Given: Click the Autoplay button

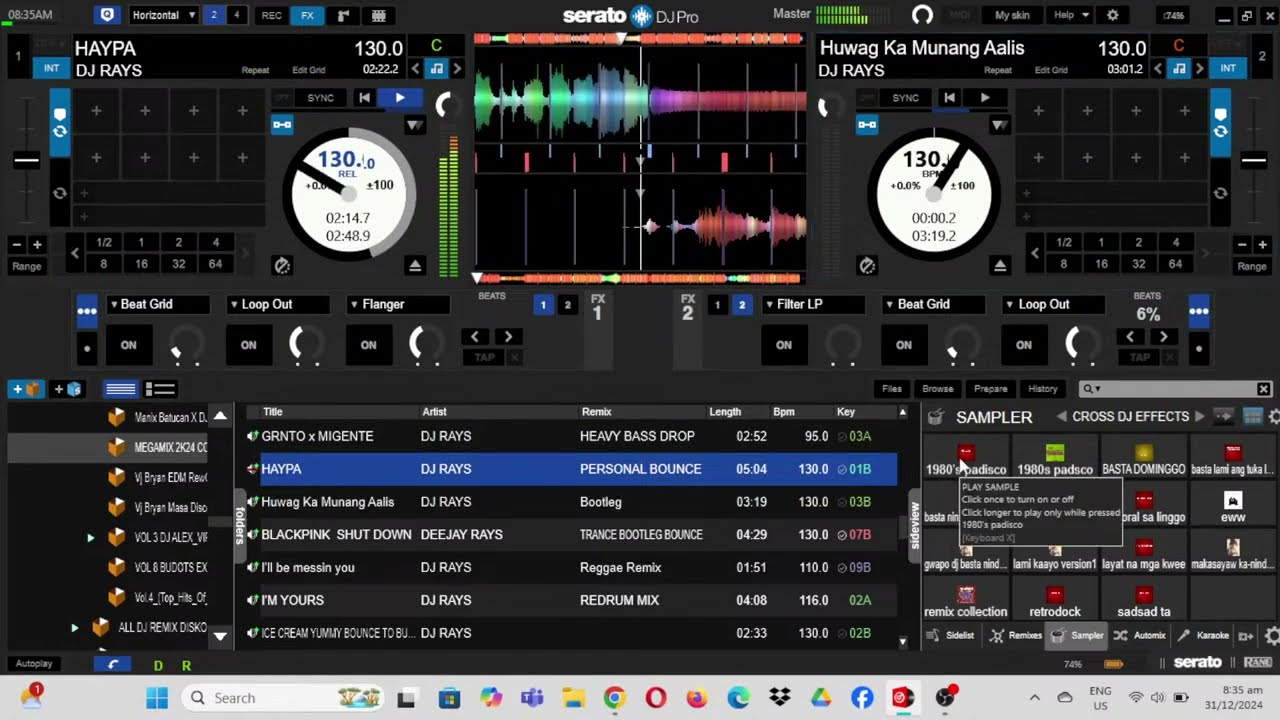Looking at the screenshot, I should point(34,664).
